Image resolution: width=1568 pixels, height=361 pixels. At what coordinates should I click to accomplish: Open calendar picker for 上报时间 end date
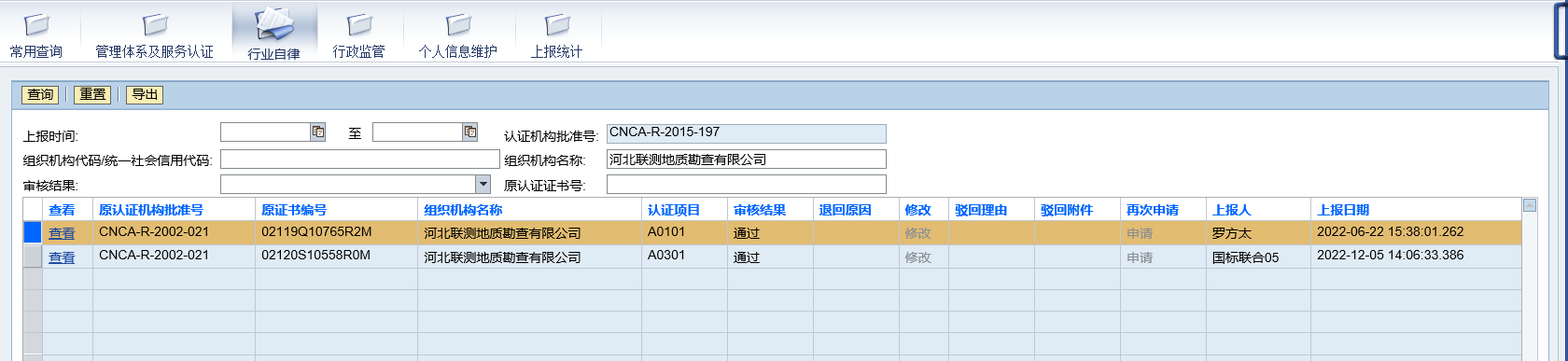click(470, 132)
